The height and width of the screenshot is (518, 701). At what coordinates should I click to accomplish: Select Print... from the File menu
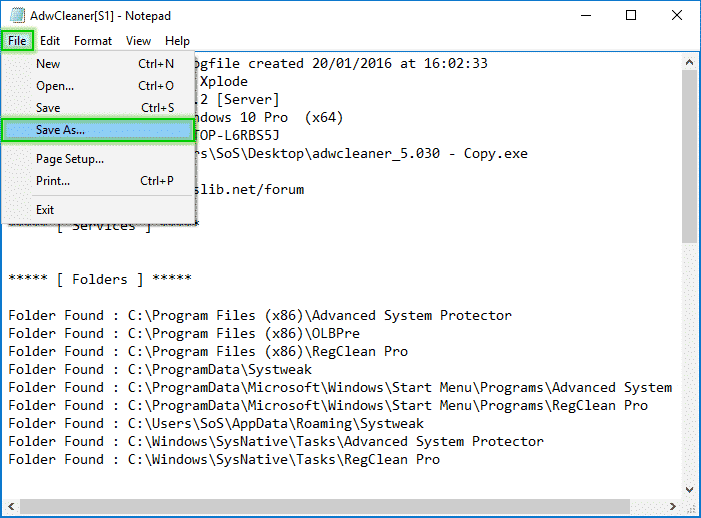[53, 181]
